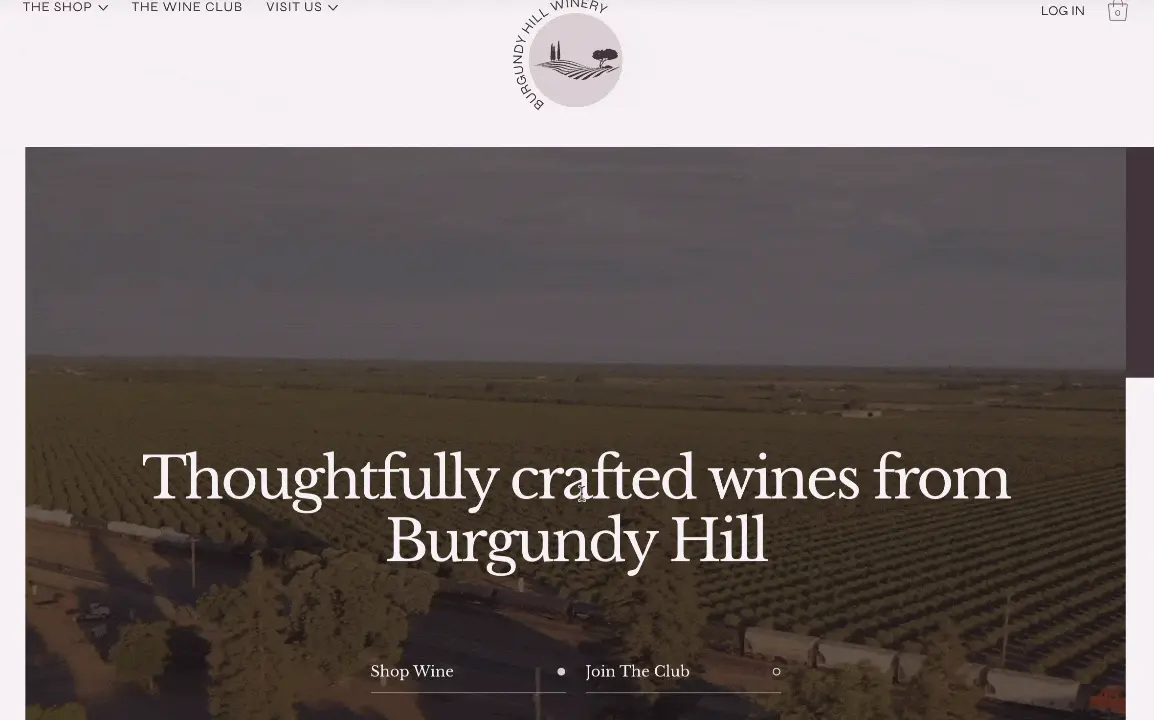Select the Visit Us menu item

pos(294,7)
